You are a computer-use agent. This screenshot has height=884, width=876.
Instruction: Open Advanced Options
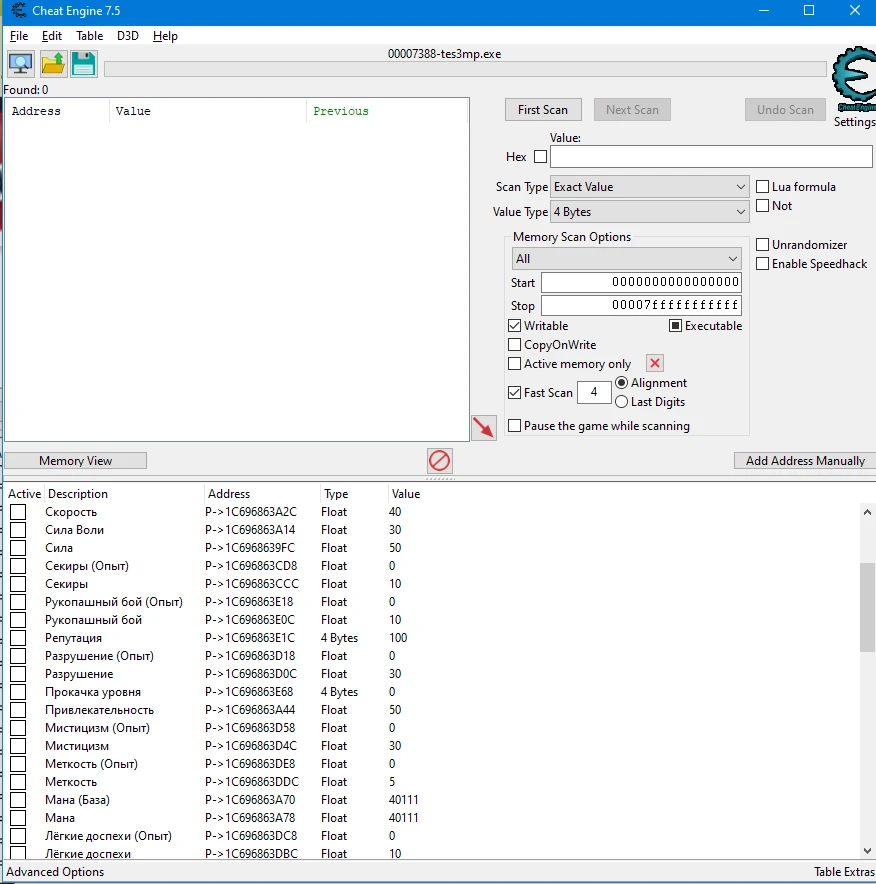point(55,872)
